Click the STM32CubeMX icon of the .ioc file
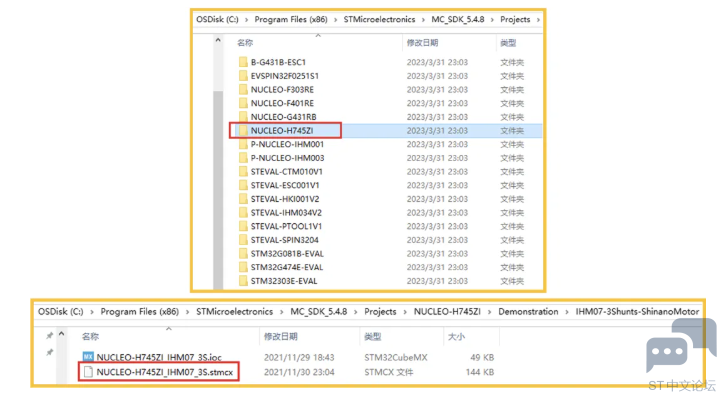The image size is (725, 401). [87, 357]
